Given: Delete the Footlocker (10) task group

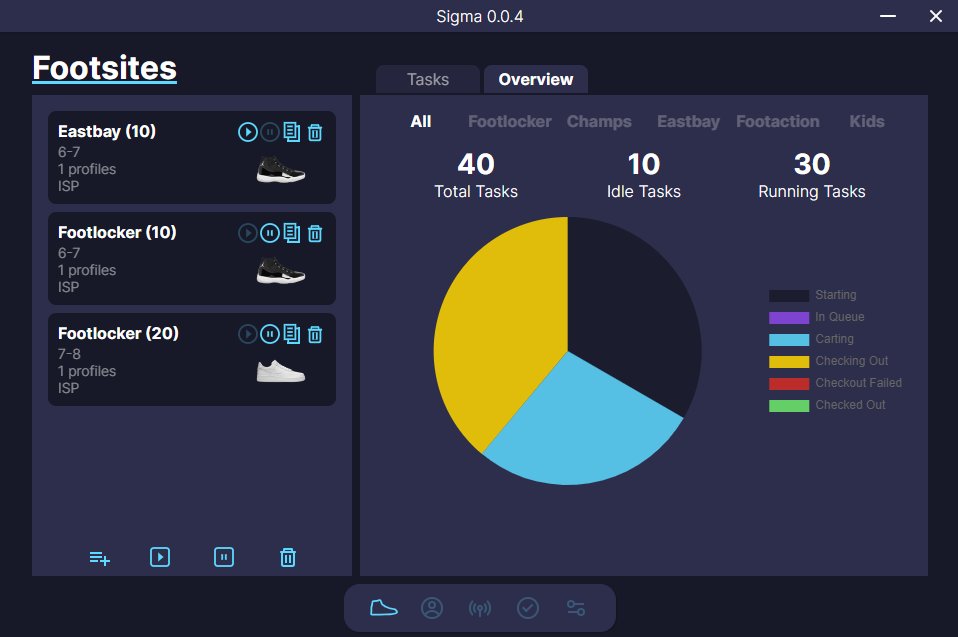Looking at the screenshot, I should tap(315, 233).
